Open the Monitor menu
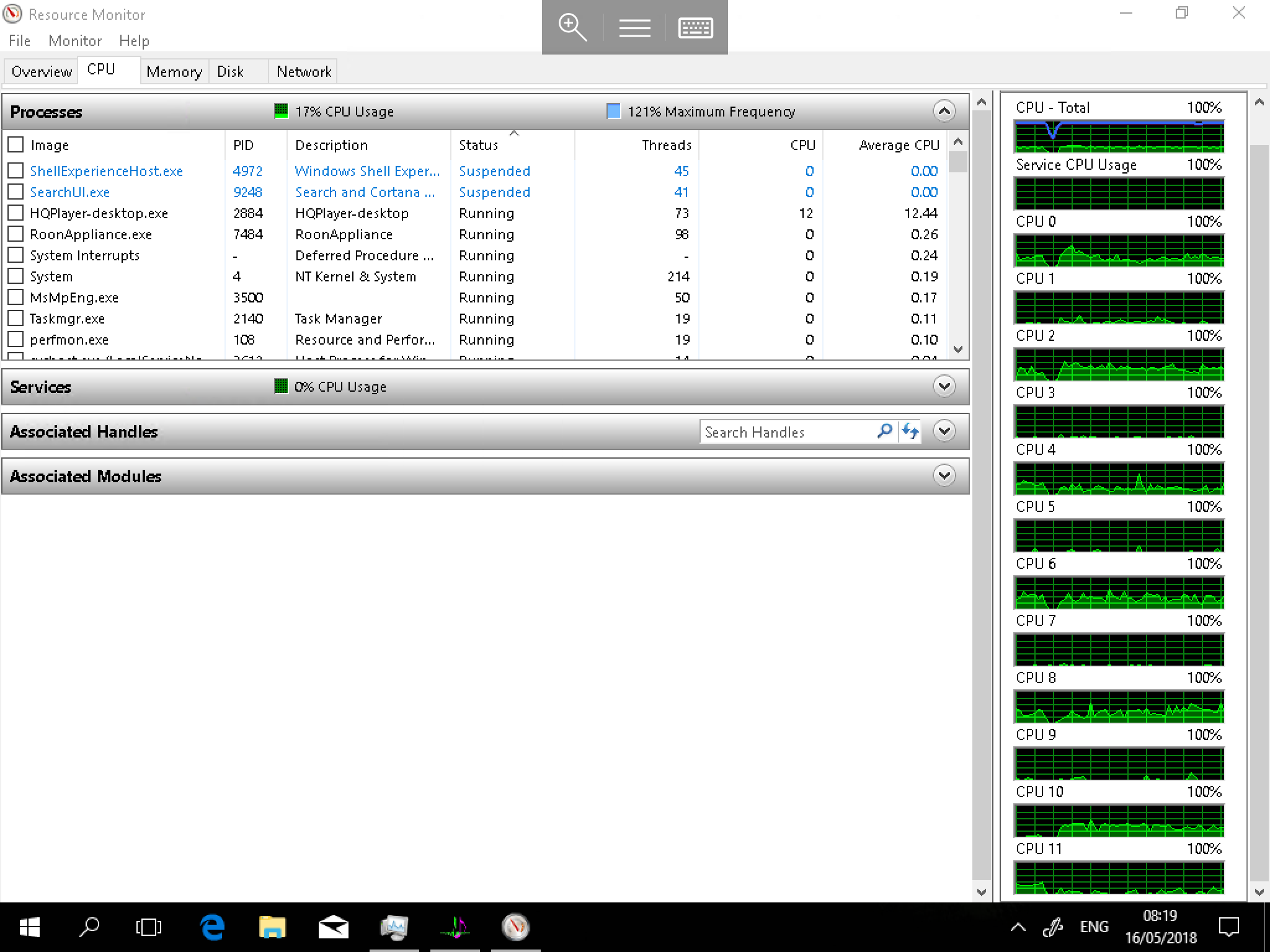The height and width of the screenshot is (952, 1270). [x=75, y=41]
